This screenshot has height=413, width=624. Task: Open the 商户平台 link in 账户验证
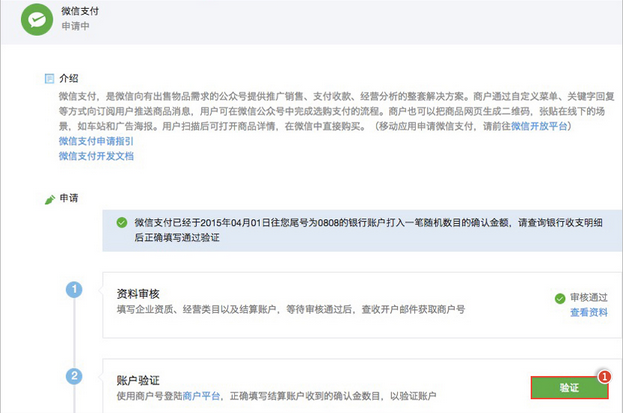pos(201,396)
